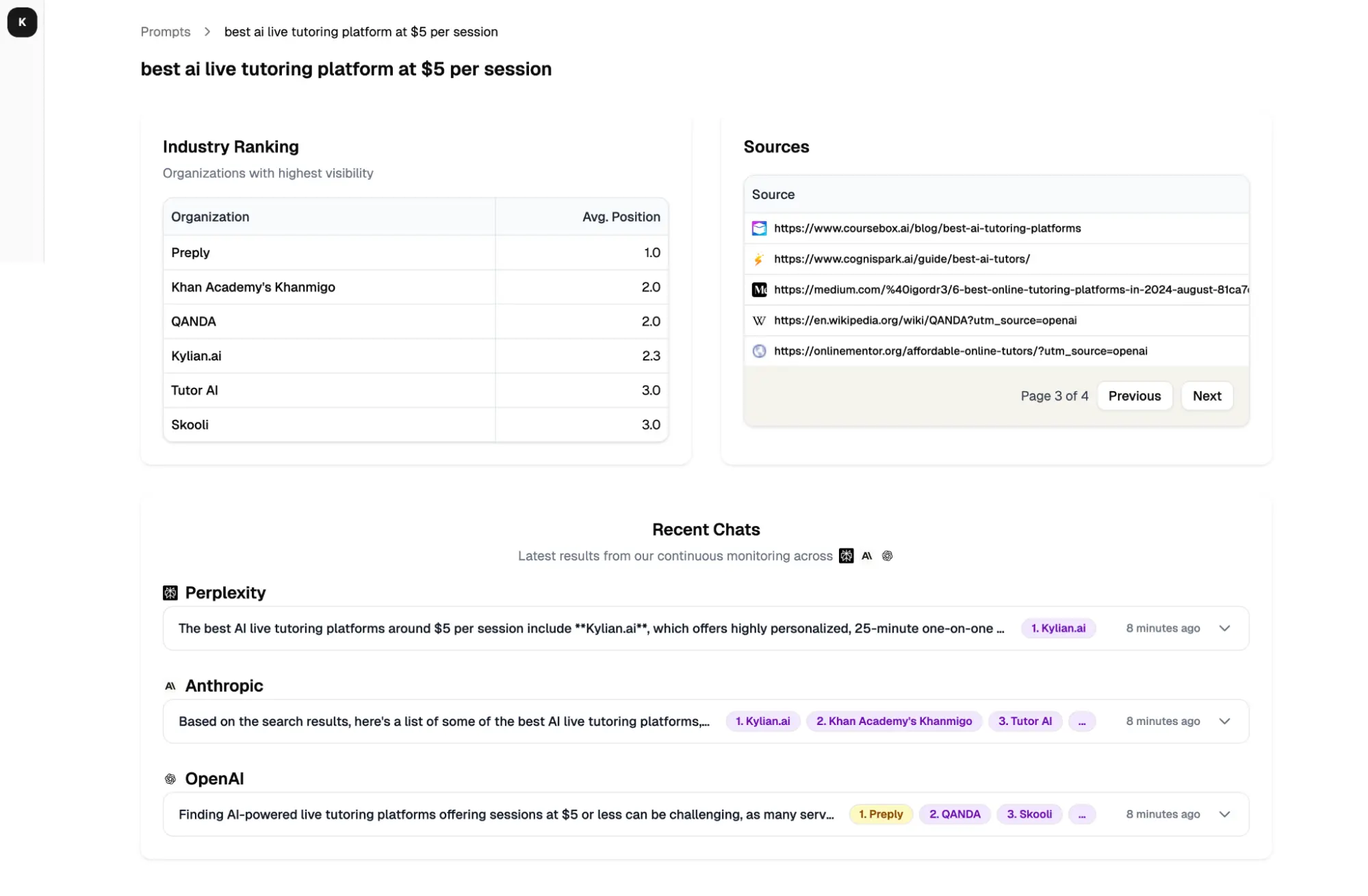1368x896 pixels.
Task: Click the Previous pagination button
Action: click(1134, 395)
